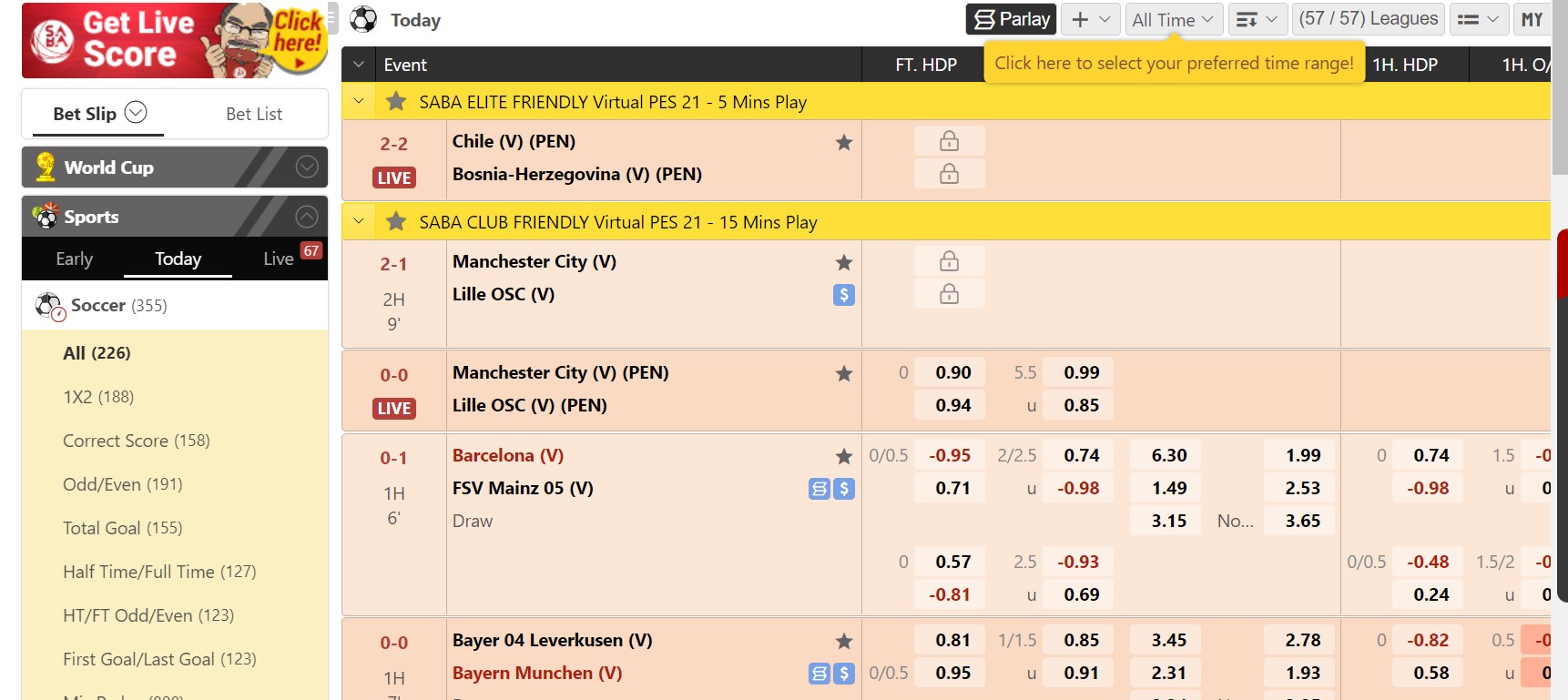Click locked odds for Bosnia-Herzegovina (V) (PEN)

tap(949, 174)
